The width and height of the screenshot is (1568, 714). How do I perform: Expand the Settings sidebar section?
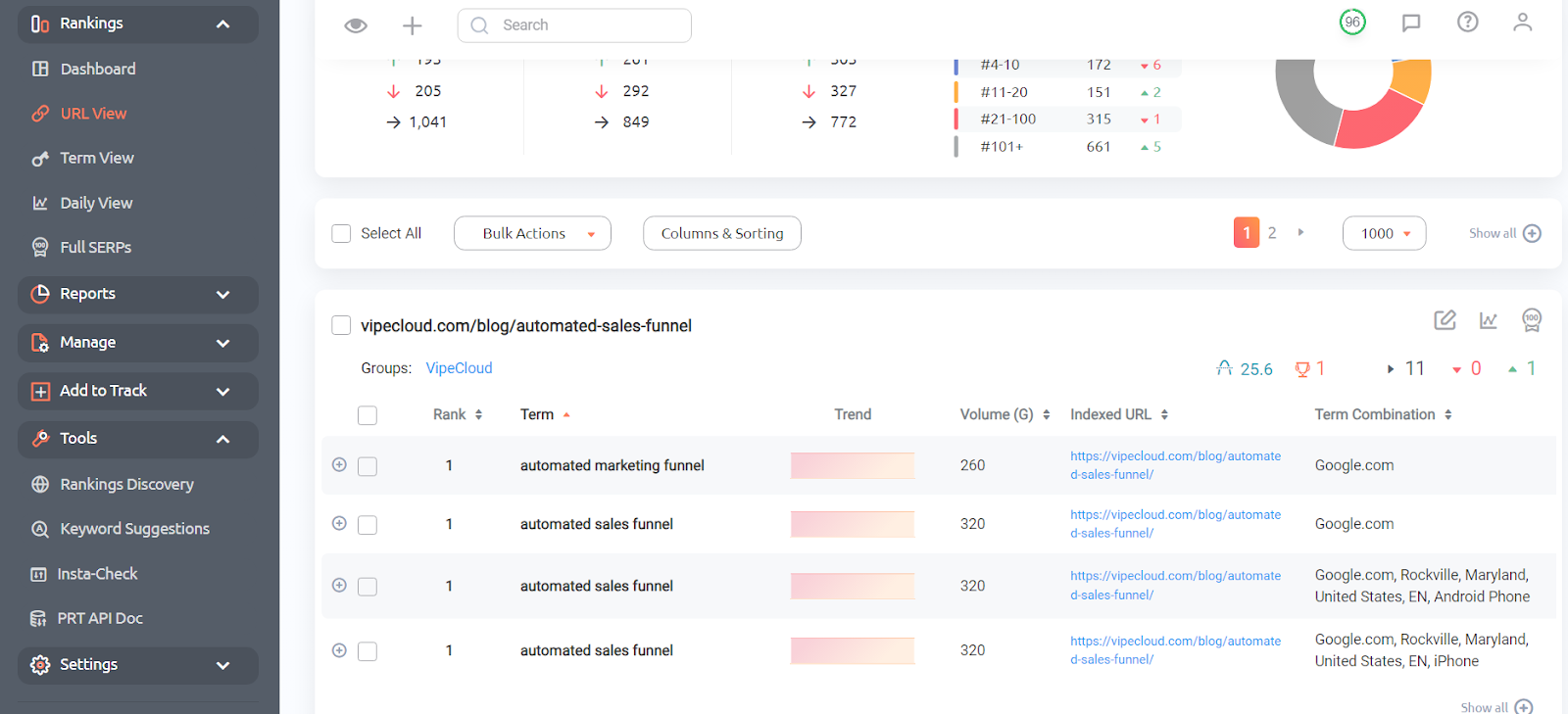(x=138, y=665)
